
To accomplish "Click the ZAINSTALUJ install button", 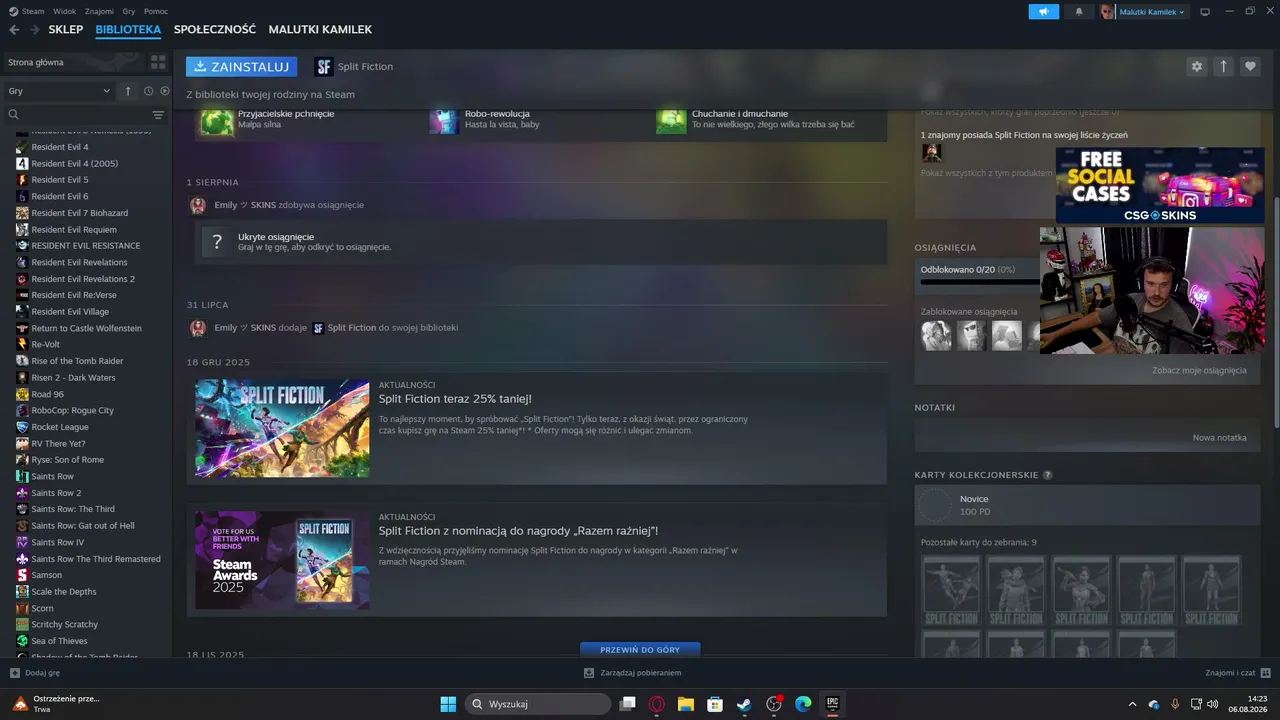I will [x=241, y=67].
